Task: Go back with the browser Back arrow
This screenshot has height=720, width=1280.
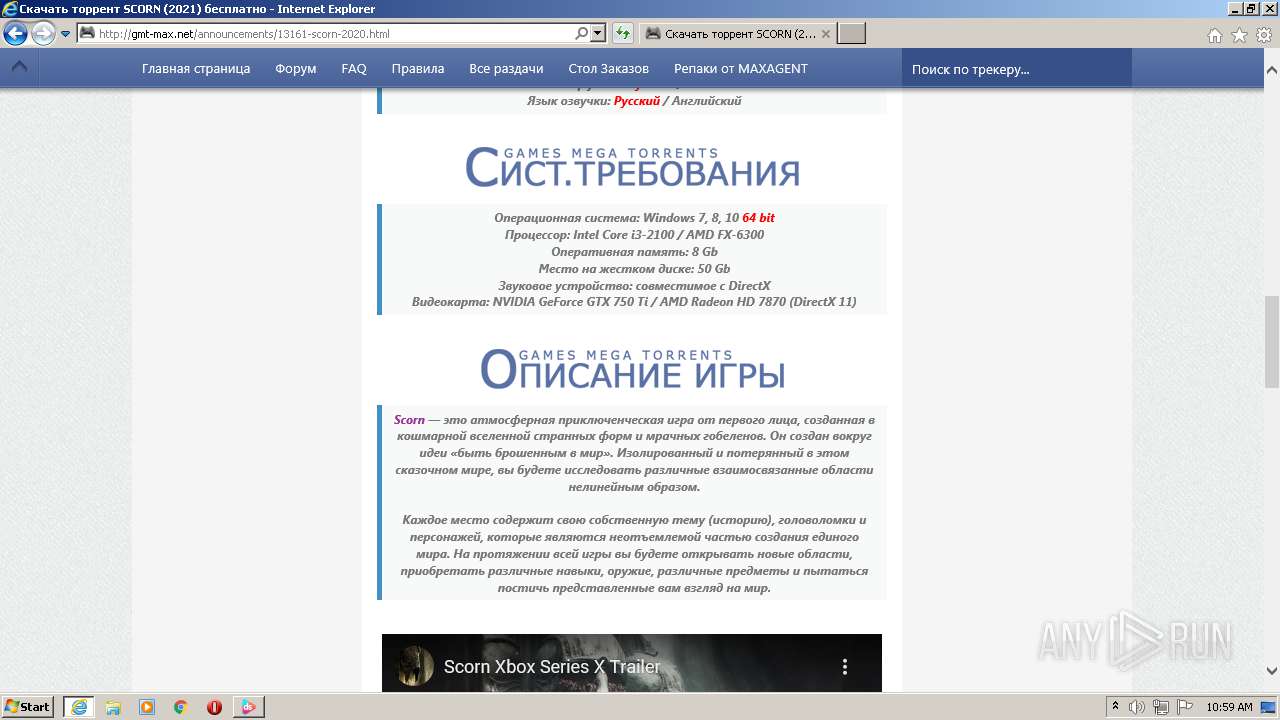Action: click(x=15, y=34)
